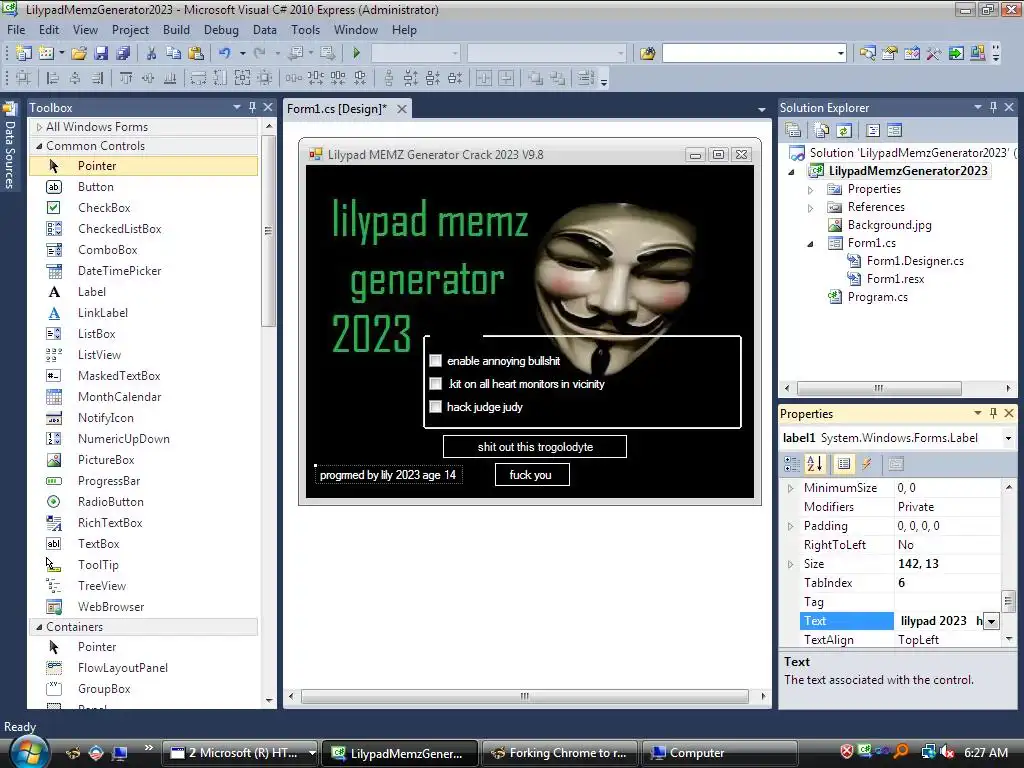
Task: Expand References node in Solution Explorer
Action: pyautogui.click(x=810, y=208)
